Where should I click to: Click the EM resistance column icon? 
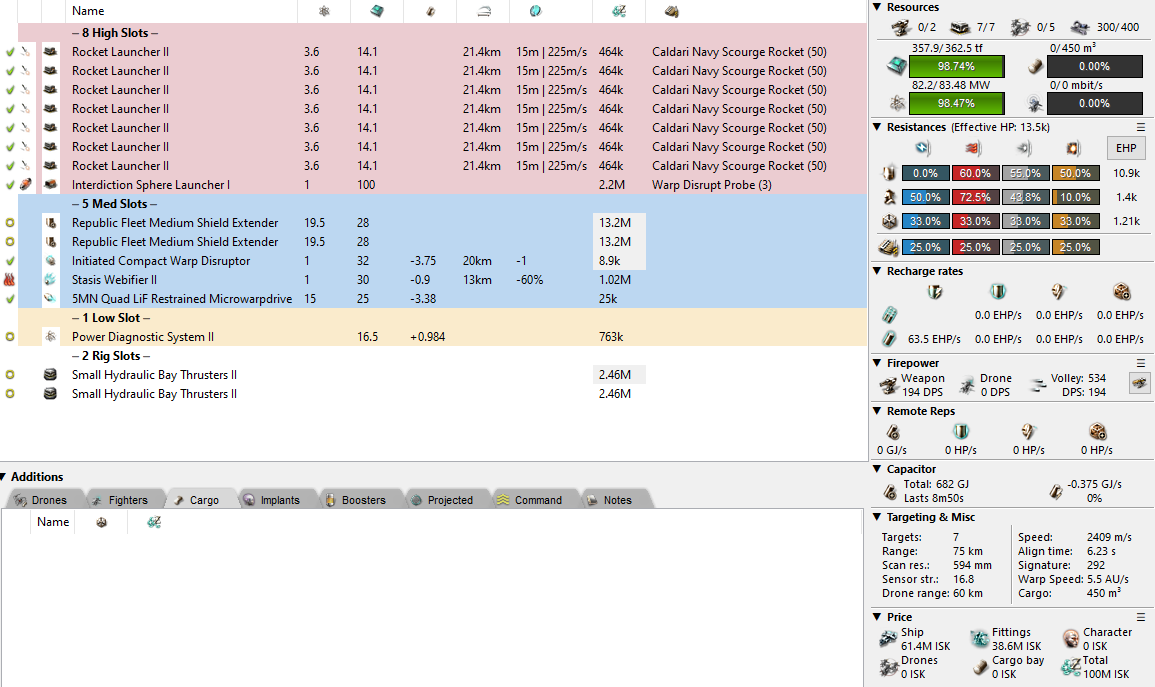[923, 149]
